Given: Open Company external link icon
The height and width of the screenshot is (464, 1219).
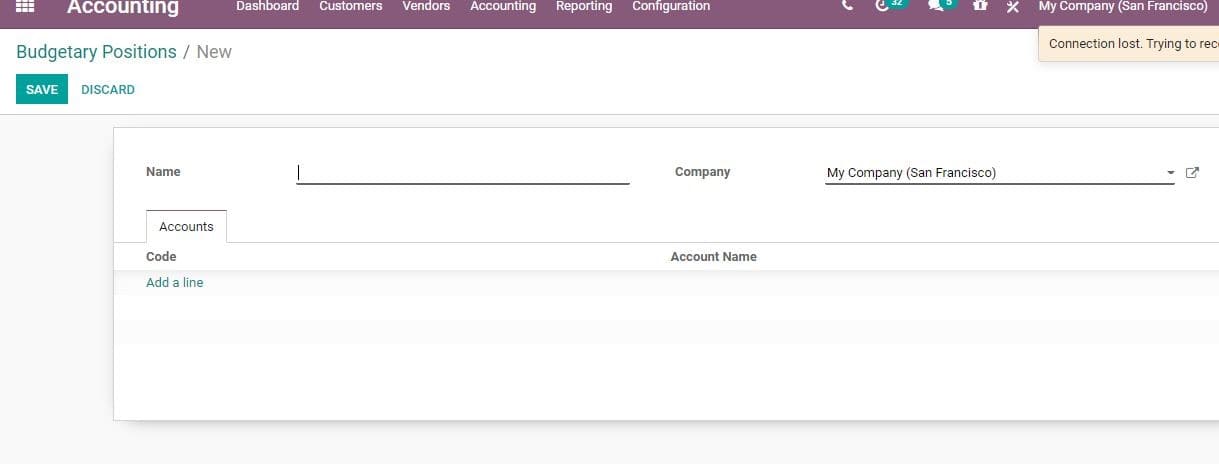Looking at the screenshot, I should click(1191, 173).
